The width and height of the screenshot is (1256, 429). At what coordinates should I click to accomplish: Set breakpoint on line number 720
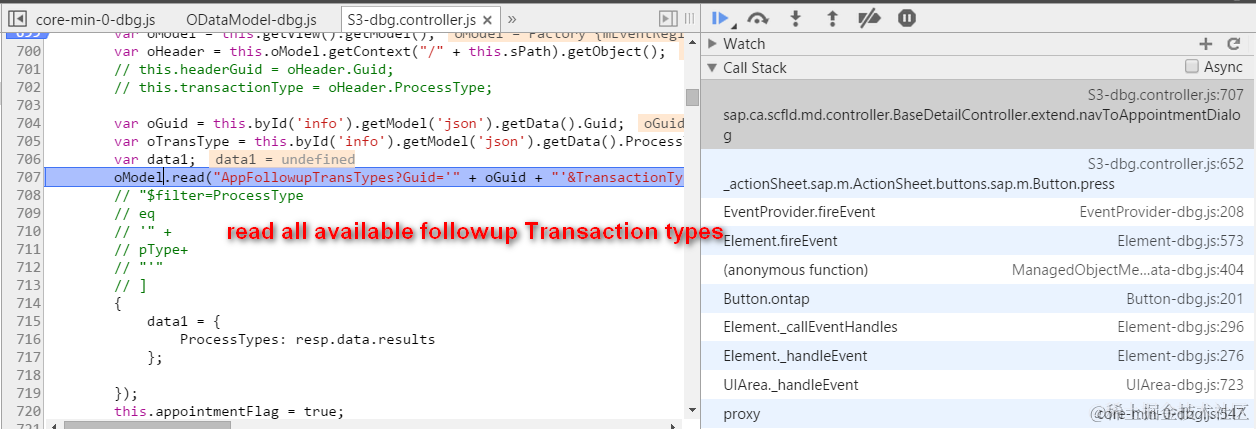click(x=27, y=411)
